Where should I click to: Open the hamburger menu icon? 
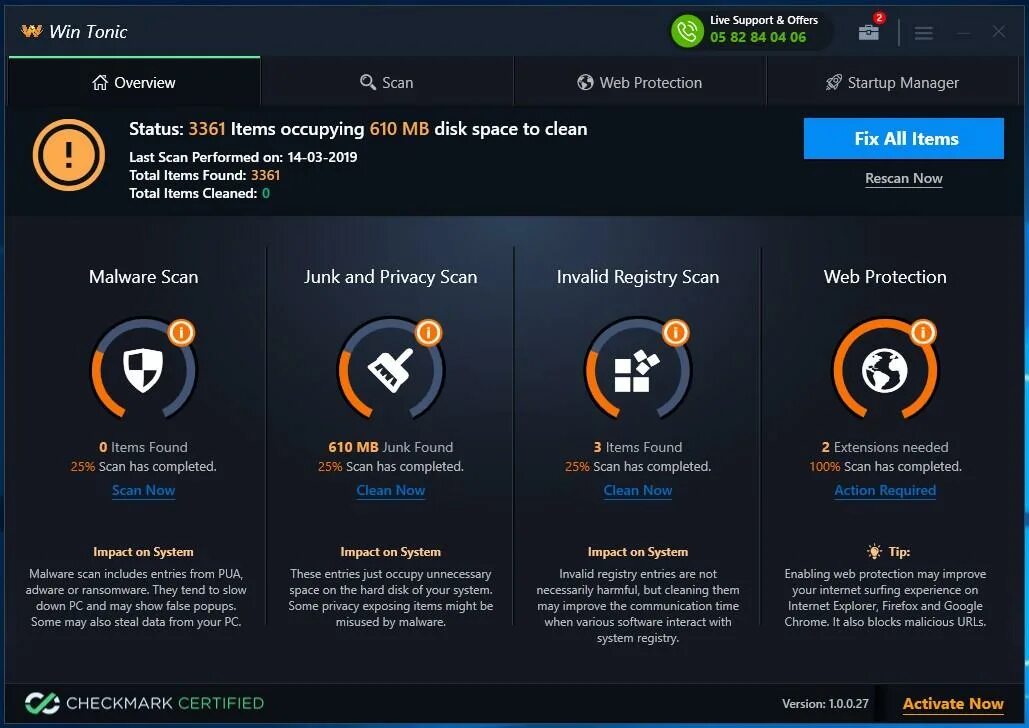(923, 32)
